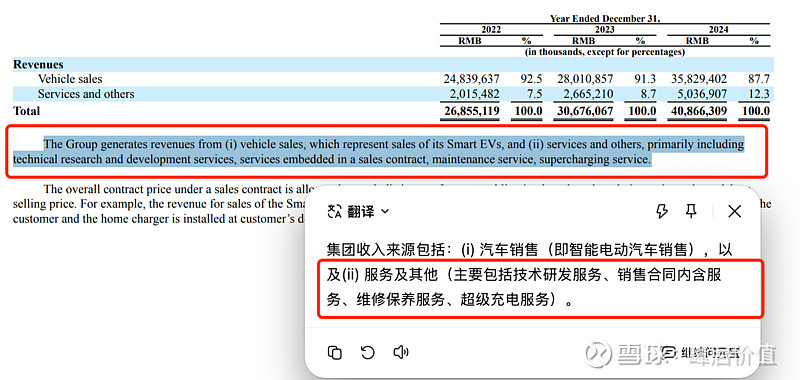Click the value 5,036,907
Image resolution: width=800 pixels, height=380 pixels.
point(702,94)
